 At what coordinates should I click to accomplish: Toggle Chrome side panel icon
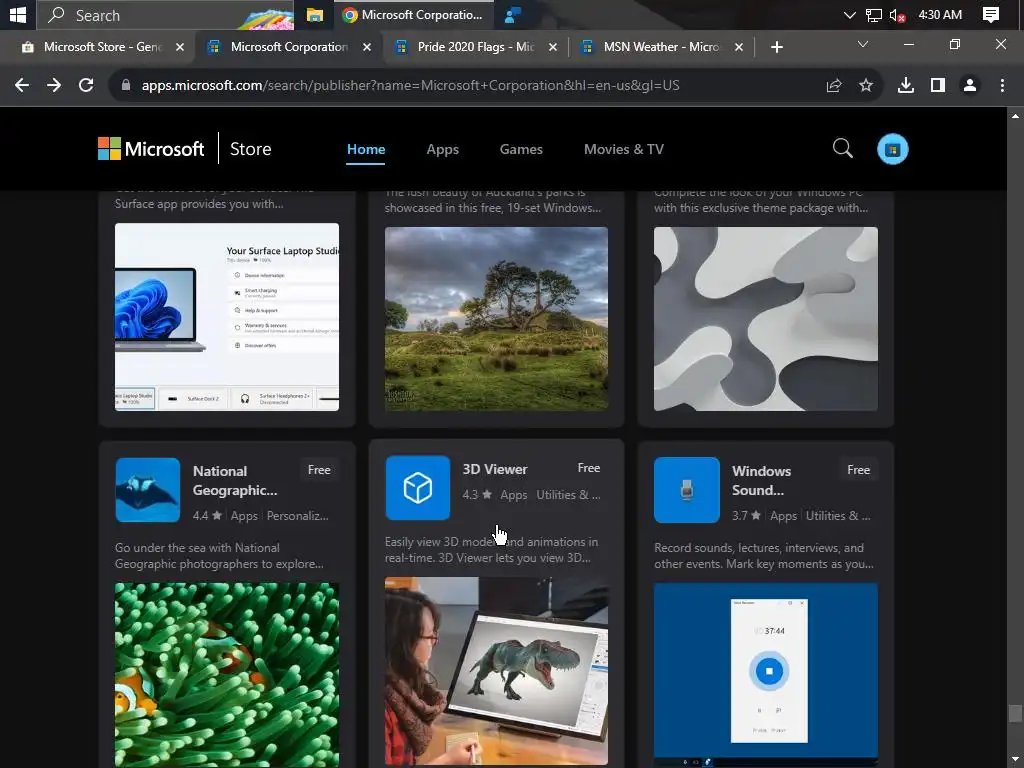pos(938,85)
